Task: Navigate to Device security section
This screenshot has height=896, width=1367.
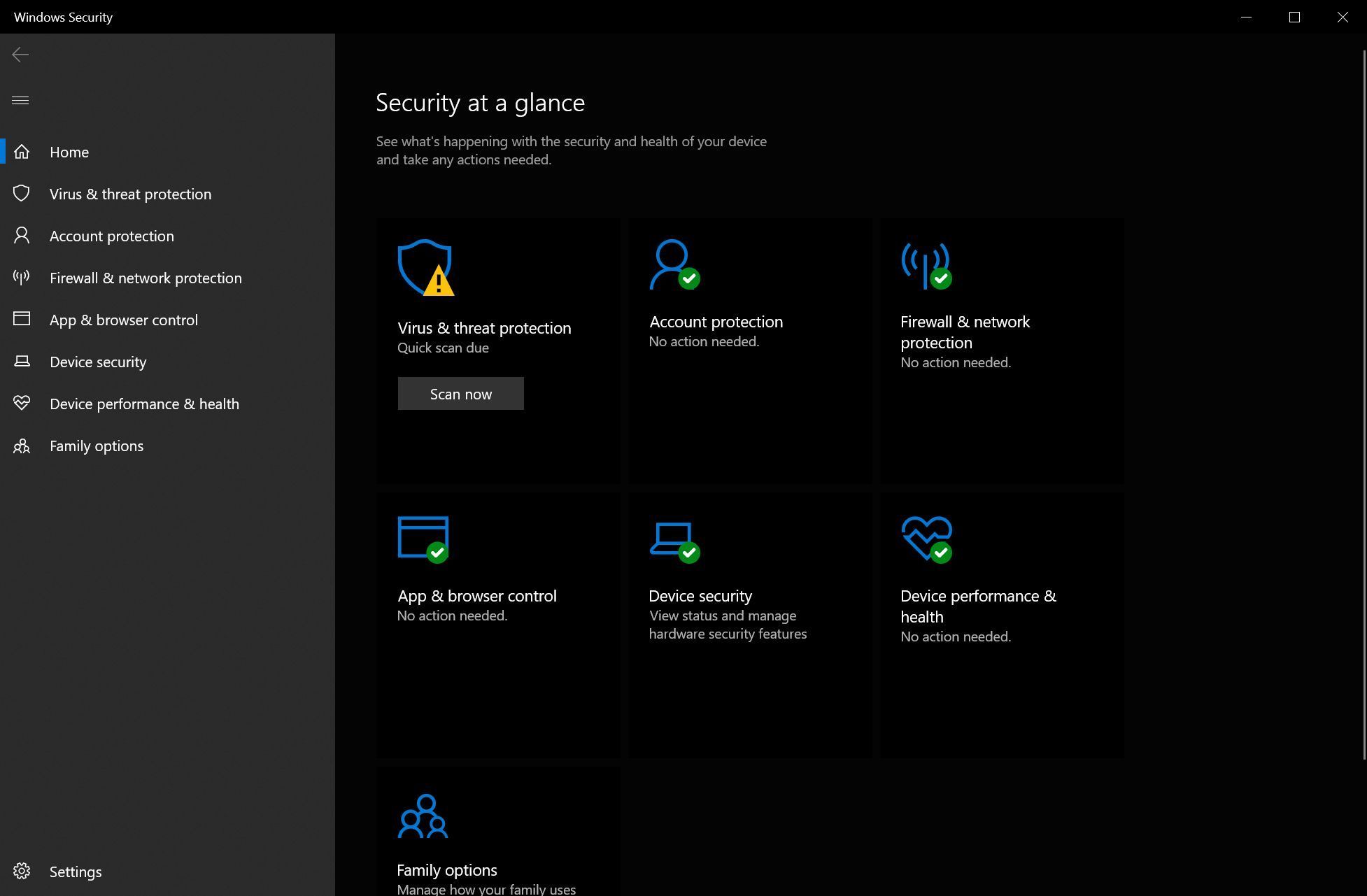Action: [97, 362]
